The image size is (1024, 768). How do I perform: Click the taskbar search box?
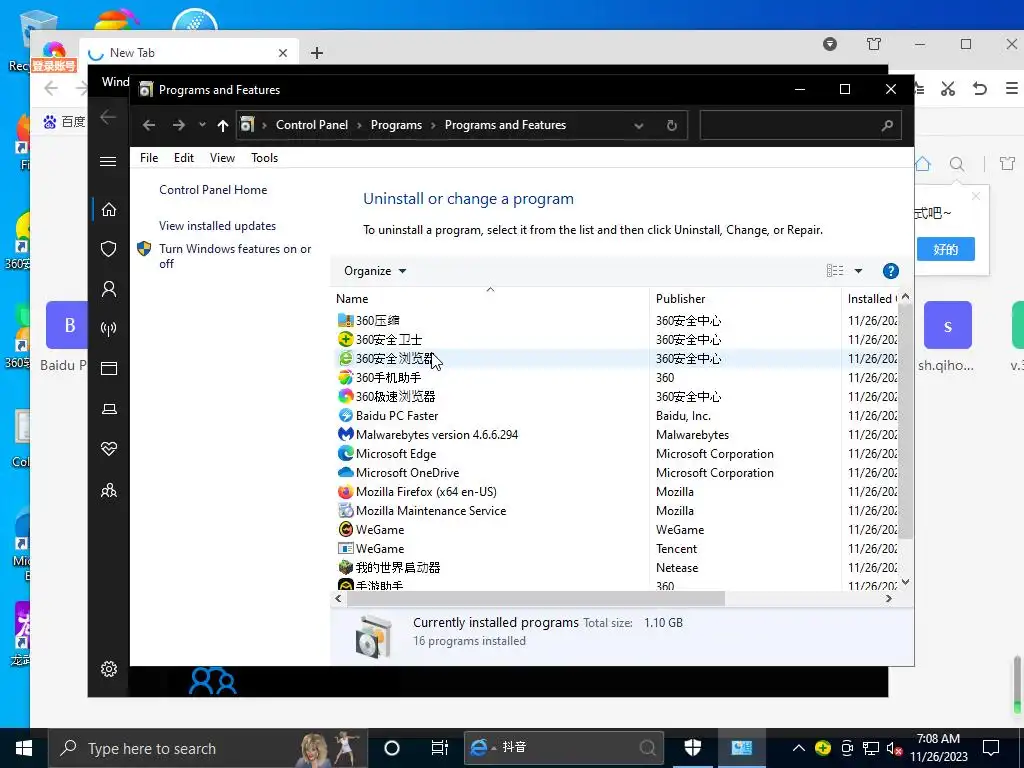tap(209, 748)
